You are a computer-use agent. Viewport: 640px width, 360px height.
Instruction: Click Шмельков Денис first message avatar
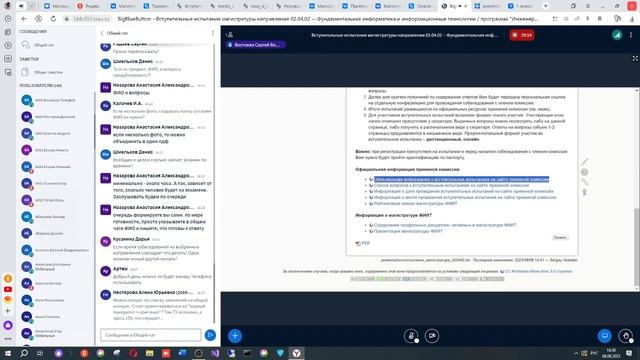pos(105,64)
